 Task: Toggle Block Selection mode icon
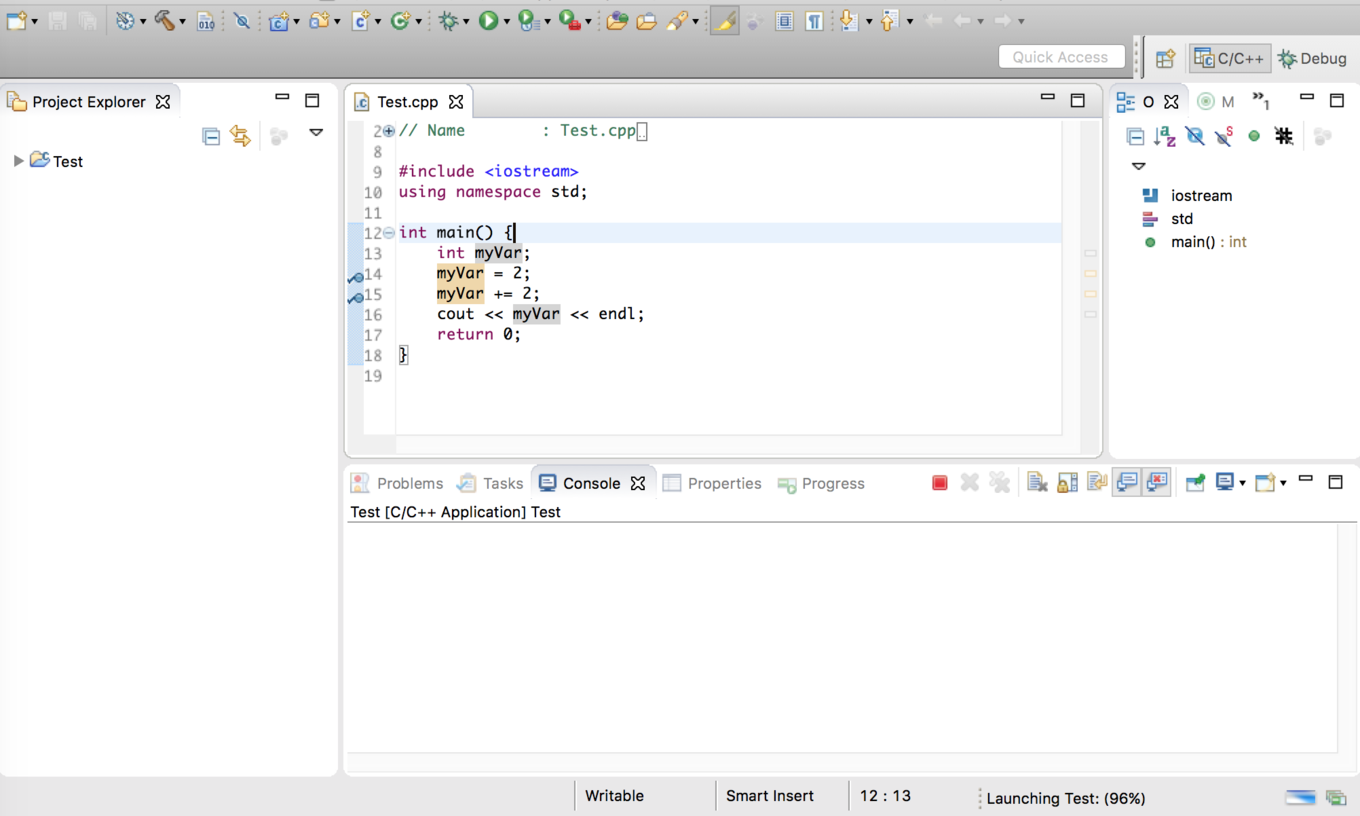click(x=784, y=20)
